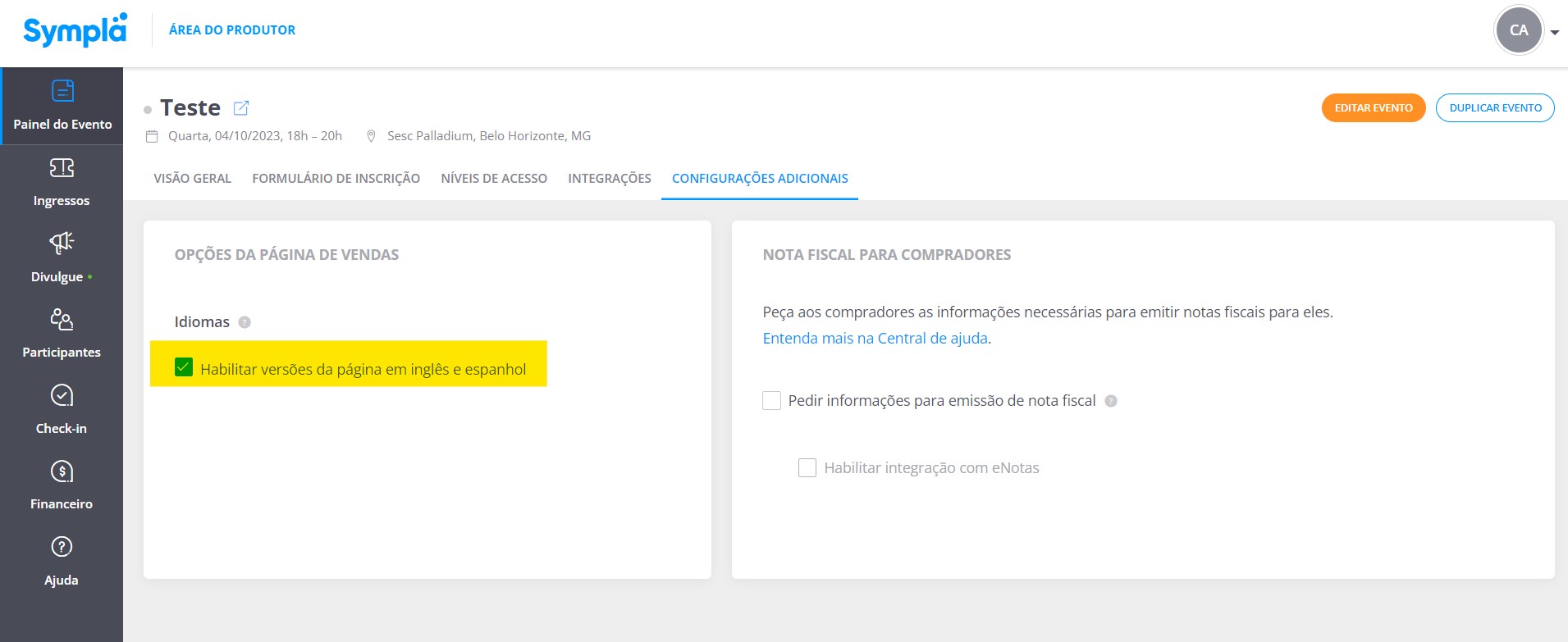Click the Teste event title
The width and height of the screenshot is (1568, 642).
pos(190,107)
